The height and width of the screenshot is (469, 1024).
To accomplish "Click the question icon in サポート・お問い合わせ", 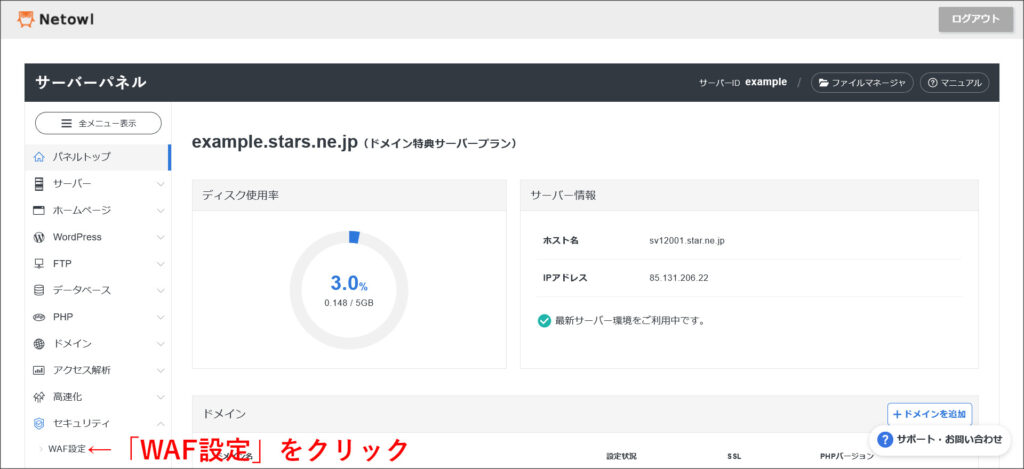I will (x=885, y=440).
